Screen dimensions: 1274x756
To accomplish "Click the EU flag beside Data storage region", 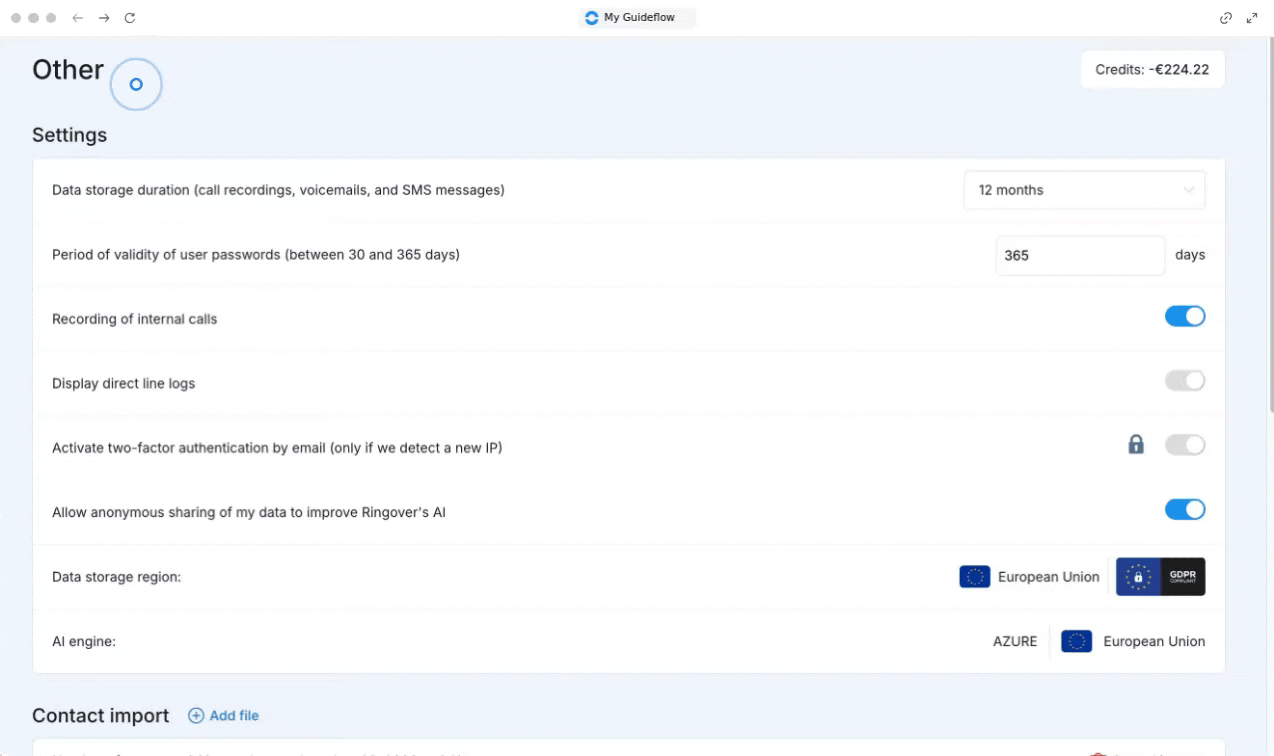I will tap(974, 577).
